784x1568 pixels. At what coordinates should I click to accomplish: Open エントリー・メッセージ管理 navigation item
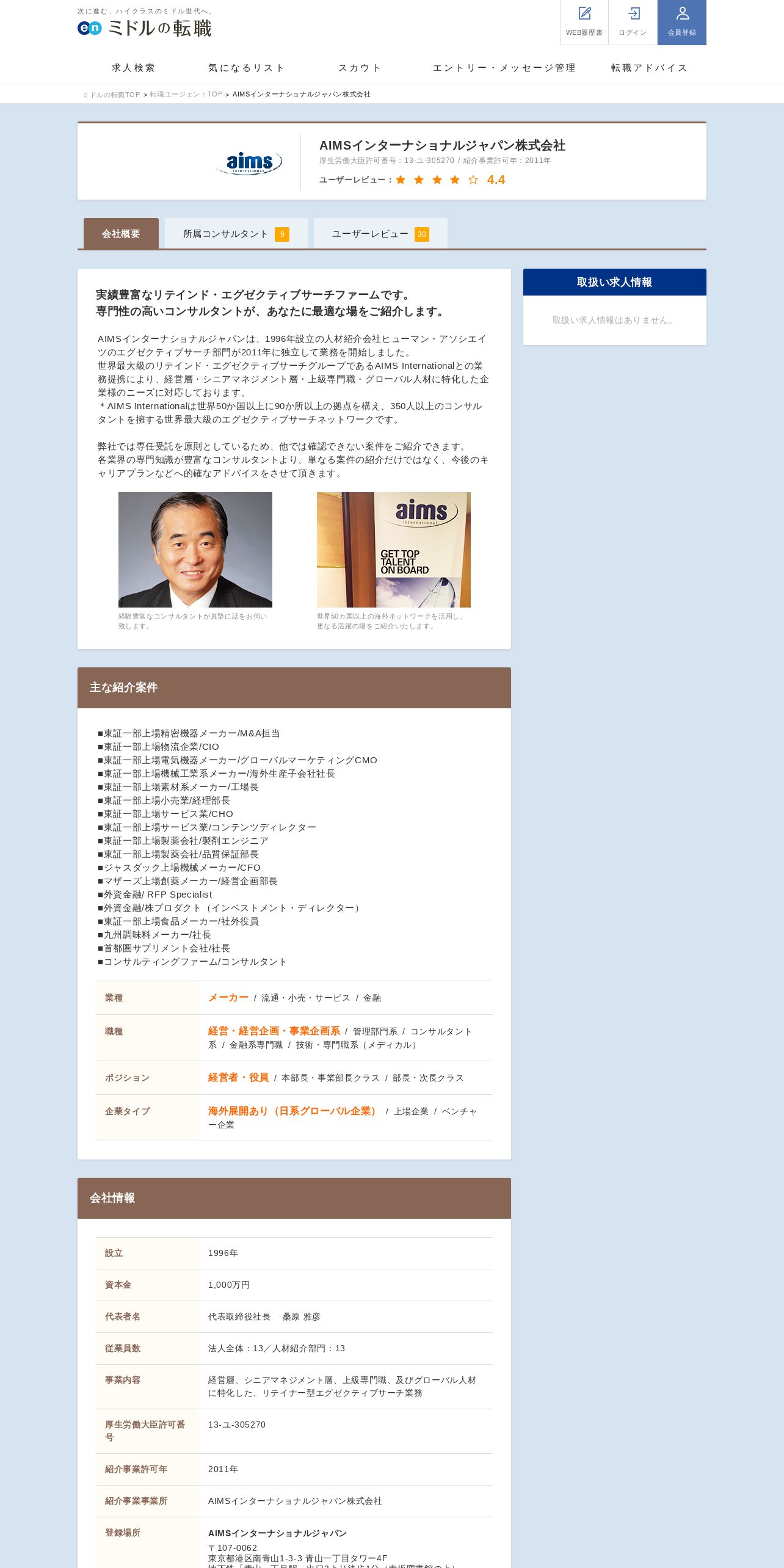click(504, 68)
